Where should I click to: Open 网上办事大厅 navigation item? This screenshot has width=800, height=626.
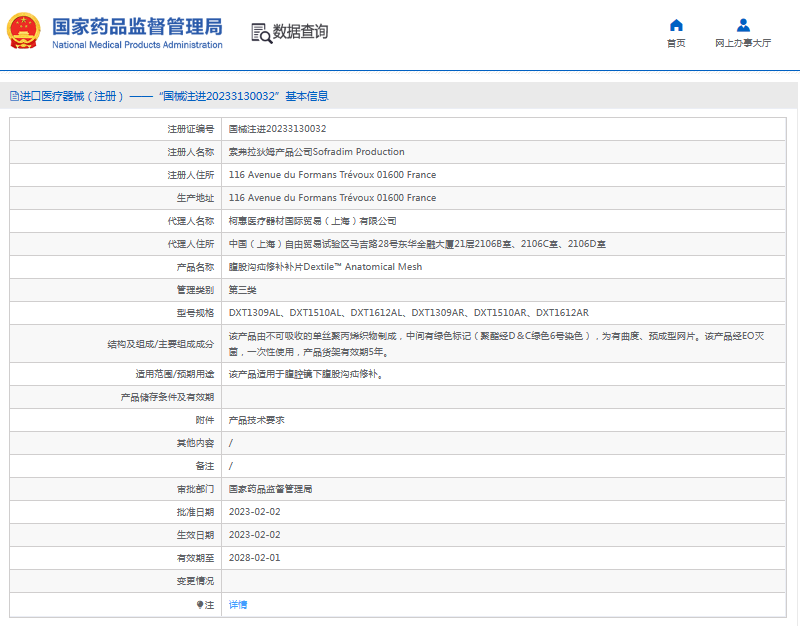coord(743,42)
